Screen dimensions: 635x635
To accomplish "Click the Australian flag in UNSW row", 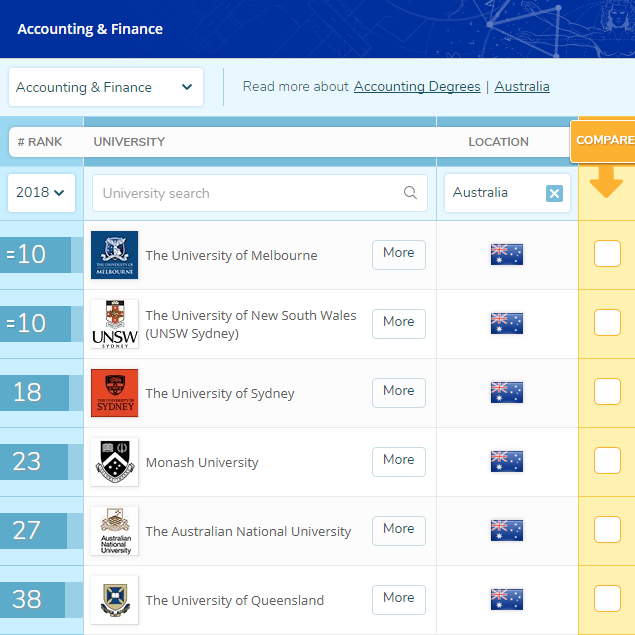I will coord(507,323).
